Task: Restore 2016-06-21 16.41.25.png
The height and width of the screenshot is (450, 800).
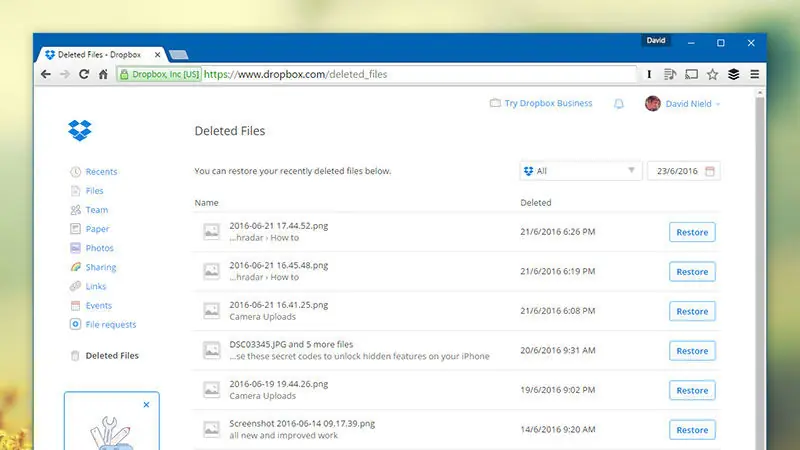Action: tap(692, 311)
